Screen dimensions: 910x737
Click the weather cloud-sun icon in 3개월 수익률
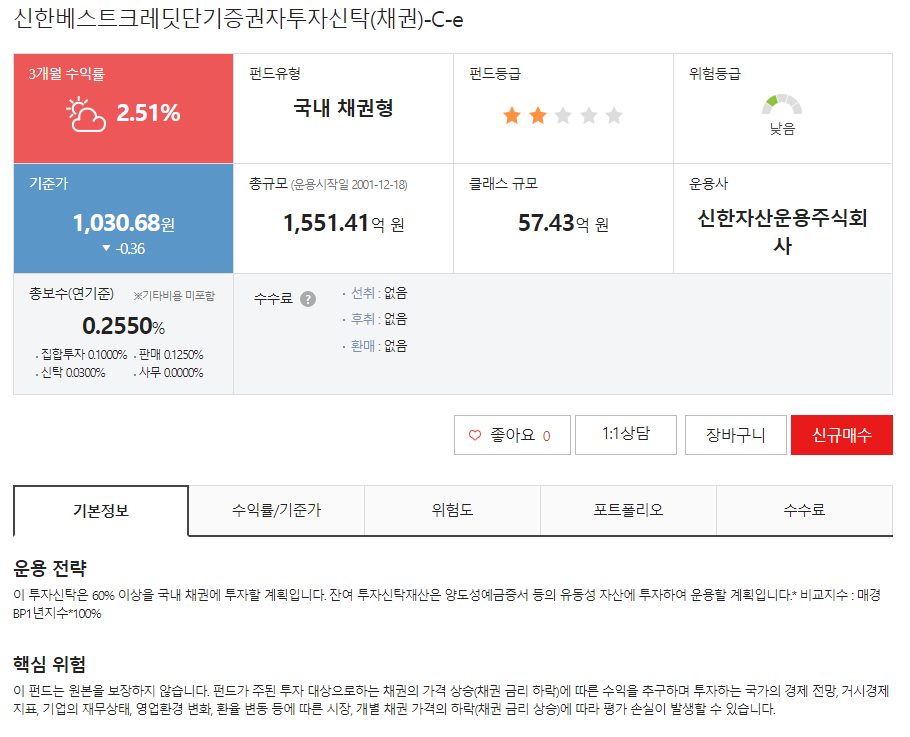86,114
